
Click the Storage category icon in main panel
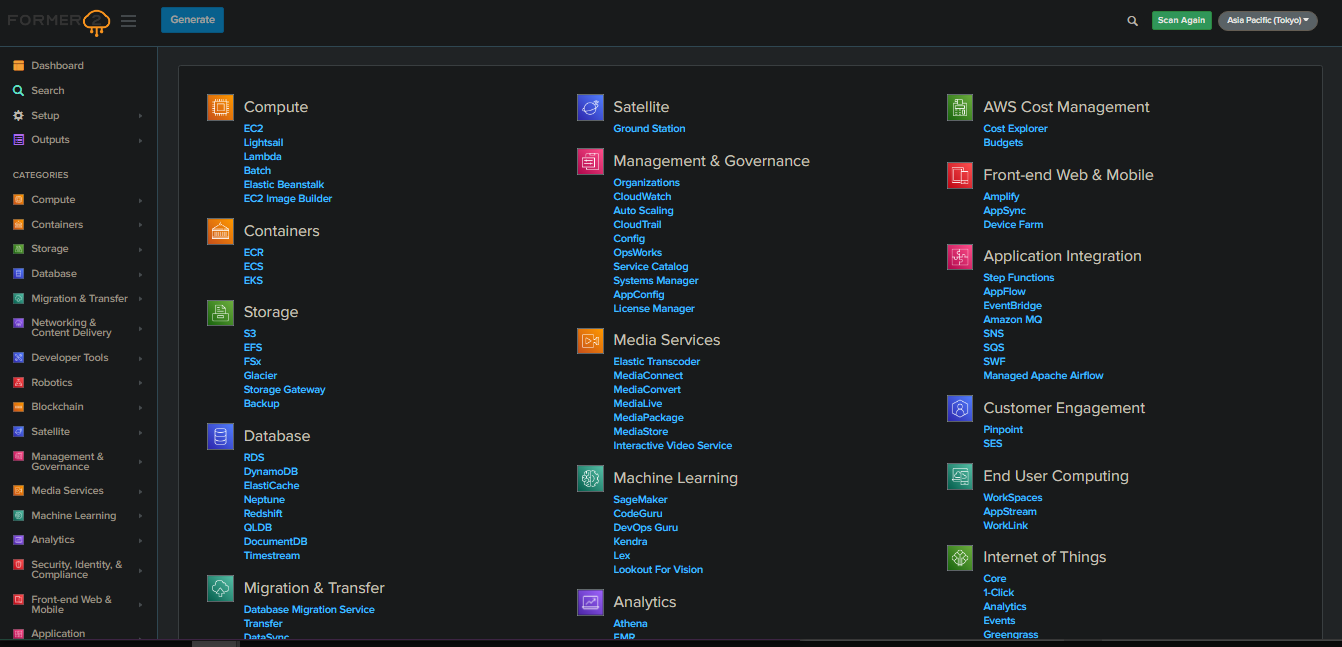click(220, 312)
